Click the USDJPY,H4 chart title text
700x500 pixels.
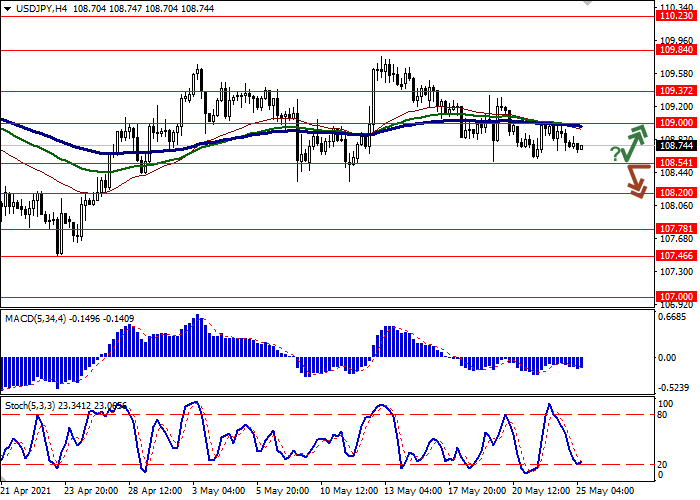pyautogui.click(x=41, y=8)
